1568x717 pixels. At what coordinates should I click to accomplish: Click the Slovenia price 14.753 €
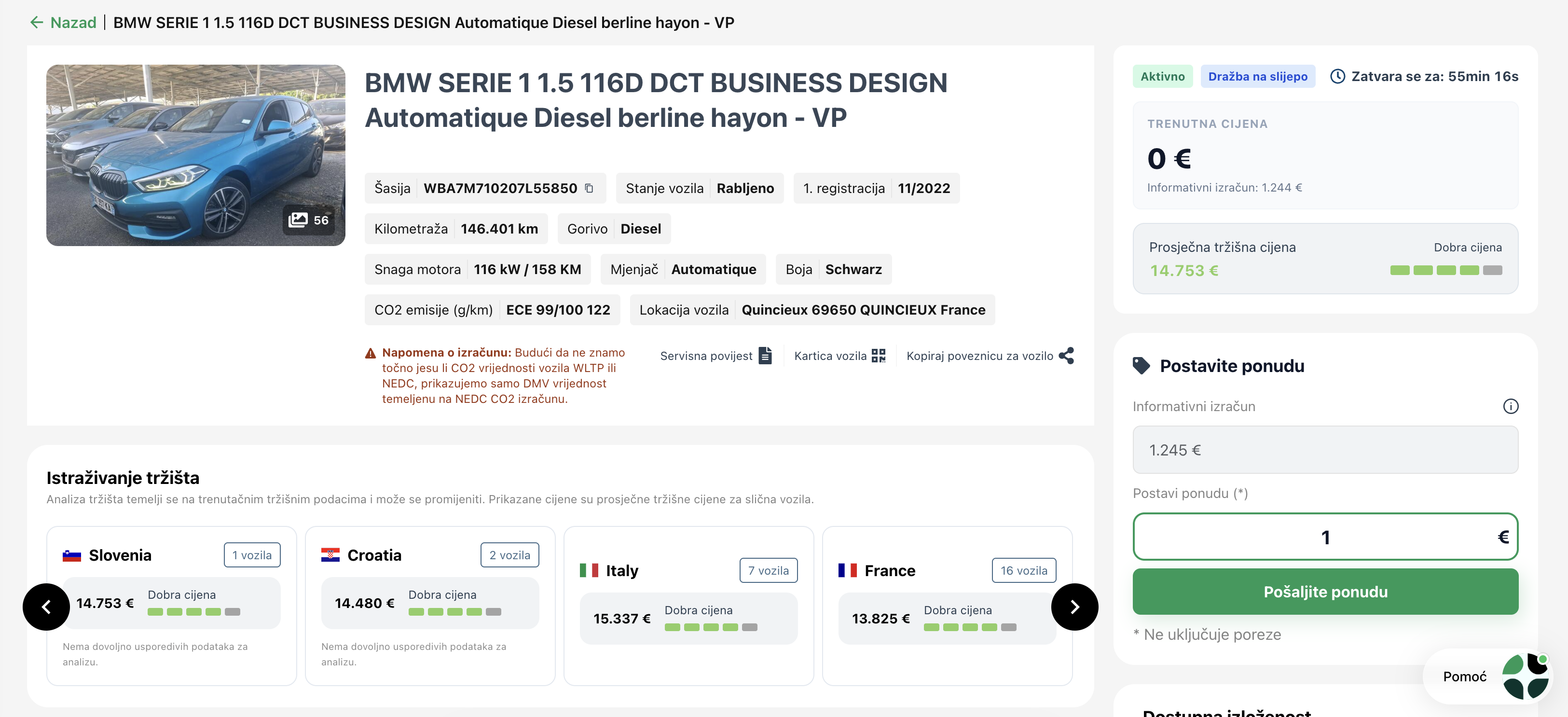[x=105, y=604]
